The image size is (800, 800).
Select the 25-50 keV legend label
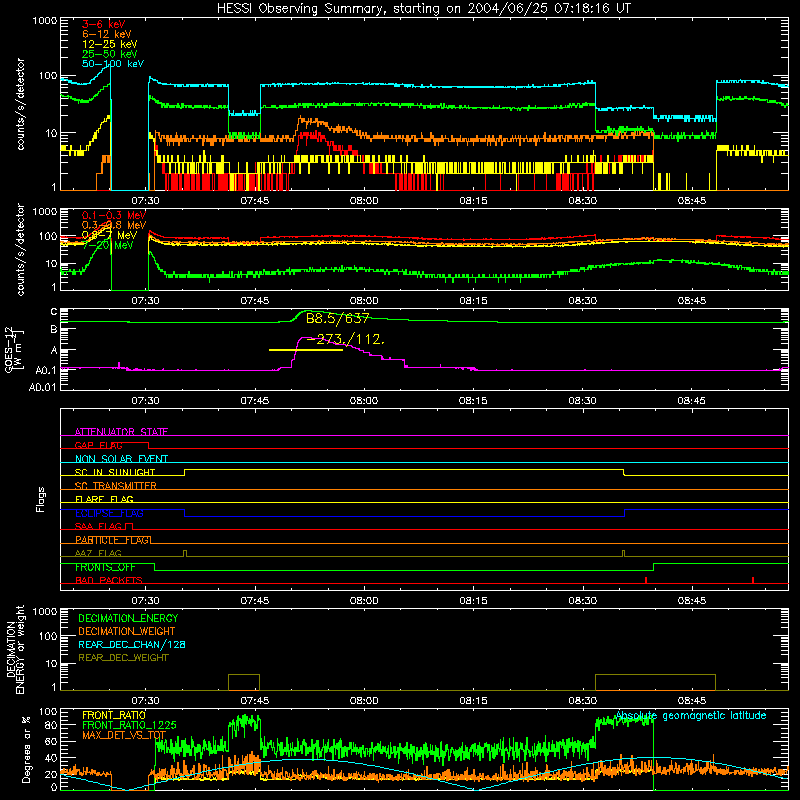point(110,54)
